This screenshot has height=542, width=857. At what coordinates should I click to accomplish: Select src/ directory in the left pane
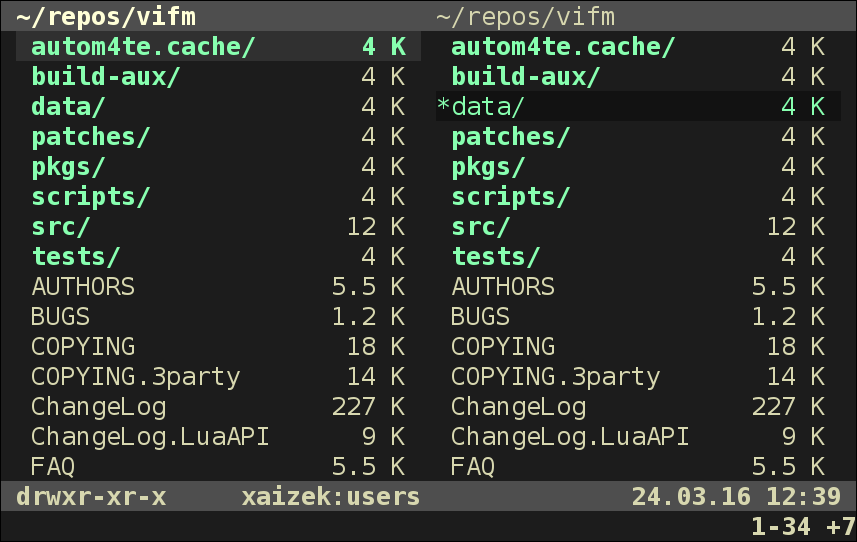(x=219, y=227)
